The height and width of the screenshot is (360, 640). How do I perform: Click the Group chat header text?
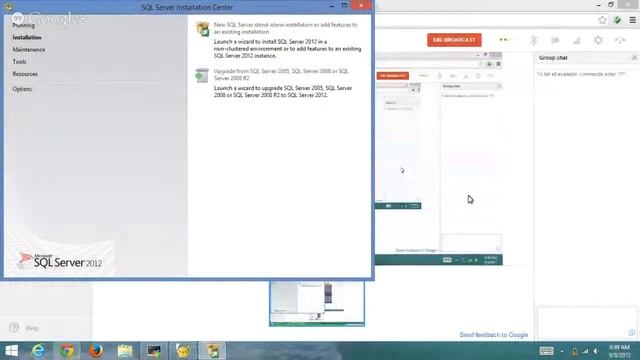(x=553, y=58)
